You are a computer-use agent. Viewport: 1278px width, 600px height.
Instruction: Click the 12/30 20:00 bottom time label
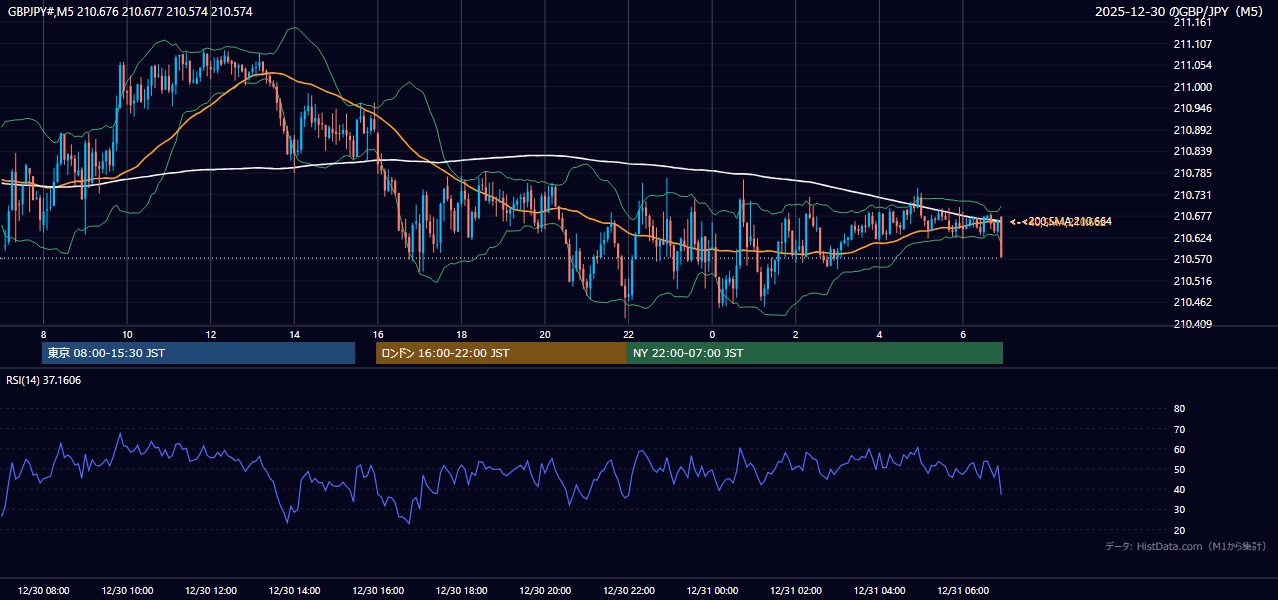545,591
